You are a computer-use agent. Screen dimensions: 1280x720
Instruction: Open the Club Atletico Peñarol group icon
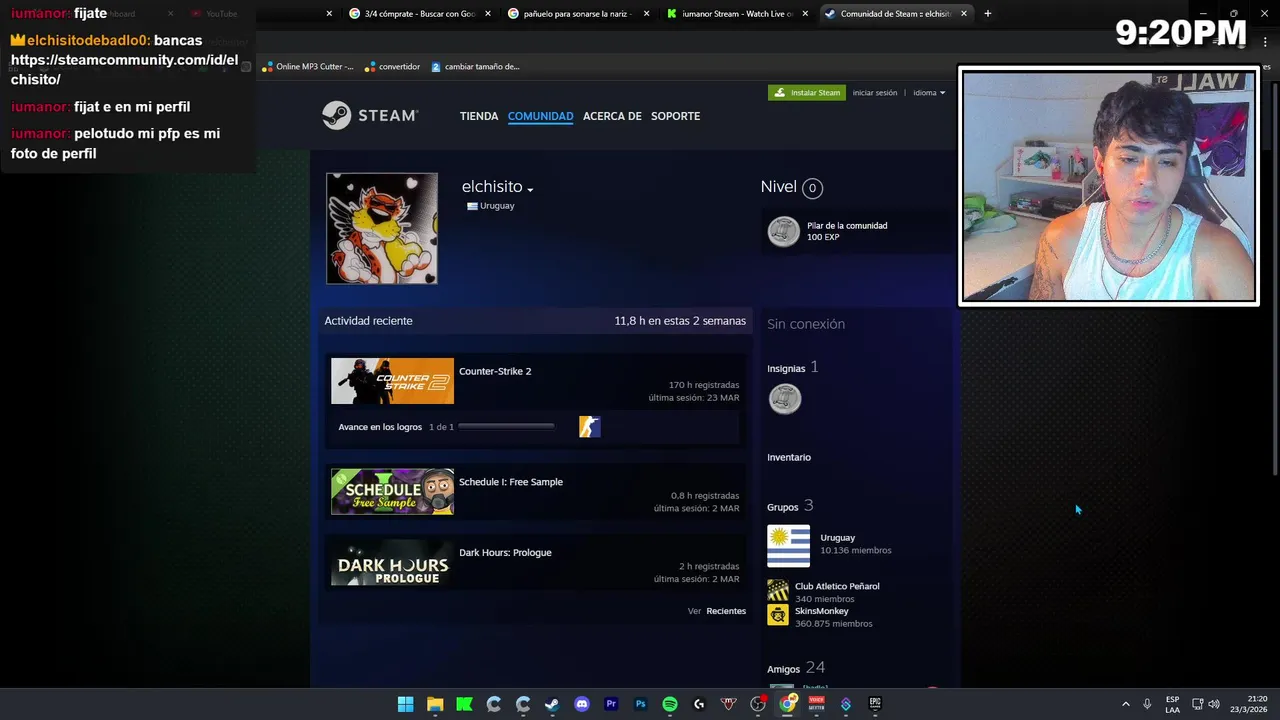click(x=778, y=590)
